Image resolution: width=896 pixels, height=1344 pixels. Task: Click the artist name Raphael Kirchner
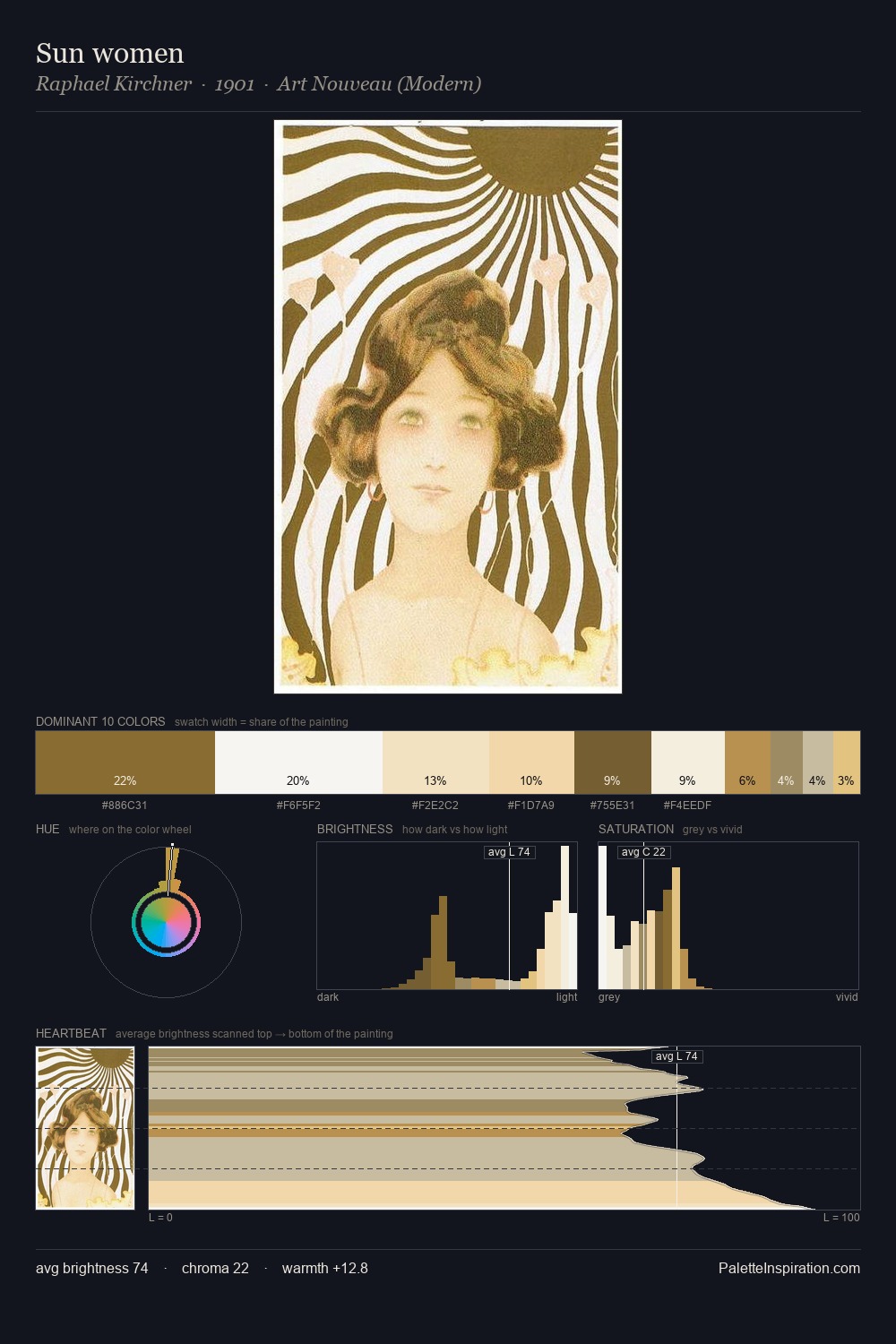(x=114, y=84)
